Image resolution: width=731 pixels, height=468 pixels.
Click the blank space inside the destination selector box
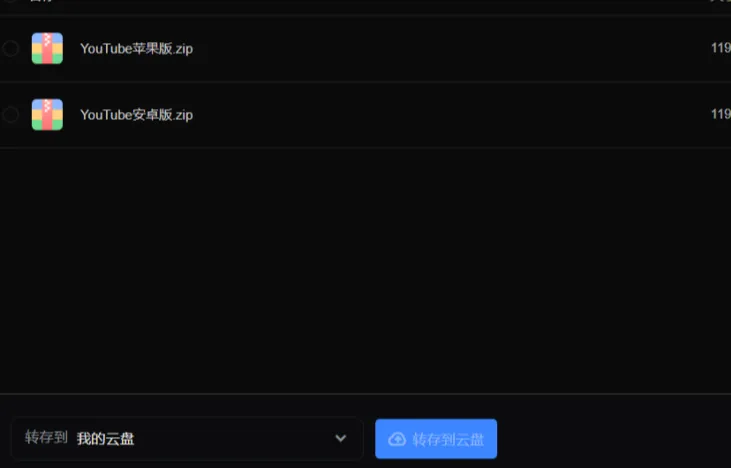pos(233,439)
